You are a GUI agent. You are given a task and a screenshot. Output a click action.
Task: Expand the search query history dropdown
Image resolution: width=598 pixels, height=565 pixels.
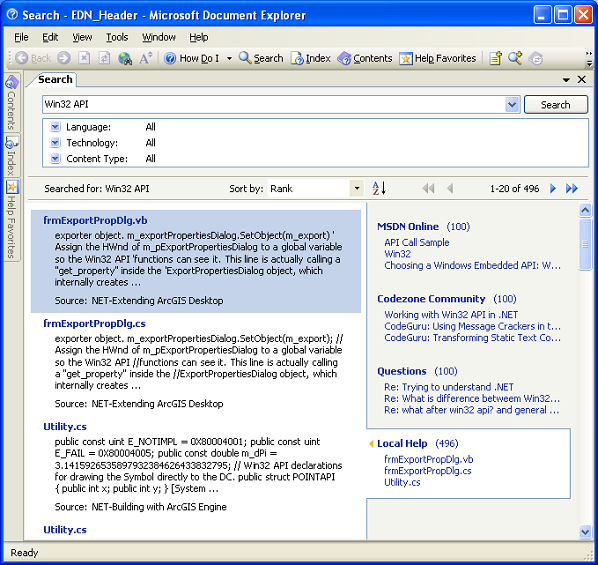click(x=512, y=104)
